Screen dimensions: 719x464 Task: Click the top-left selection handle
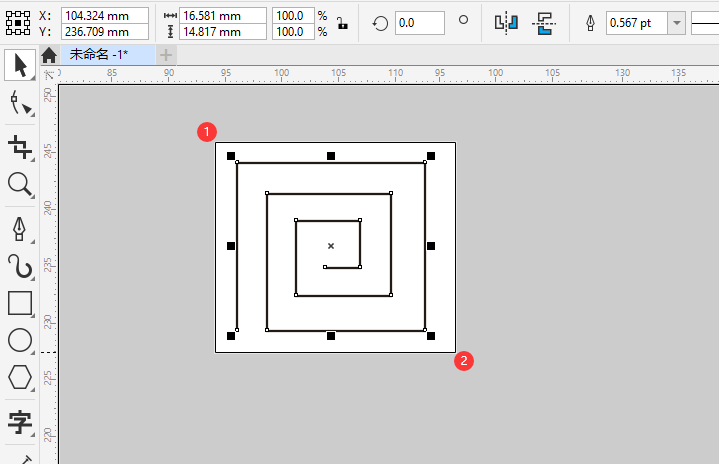[231, 156]
